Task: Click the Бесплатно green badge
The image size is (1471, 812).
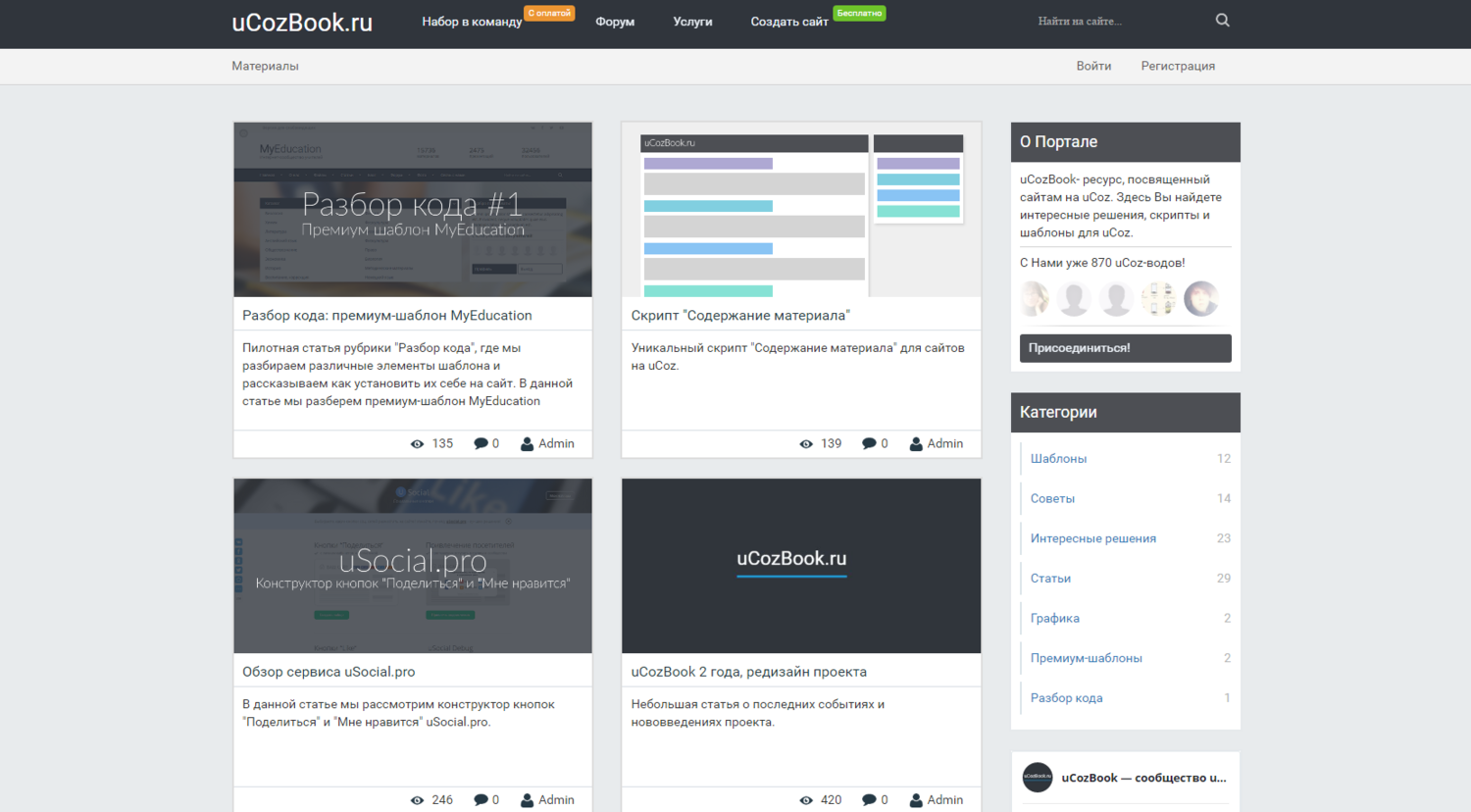Action: [x=859, y=13]
